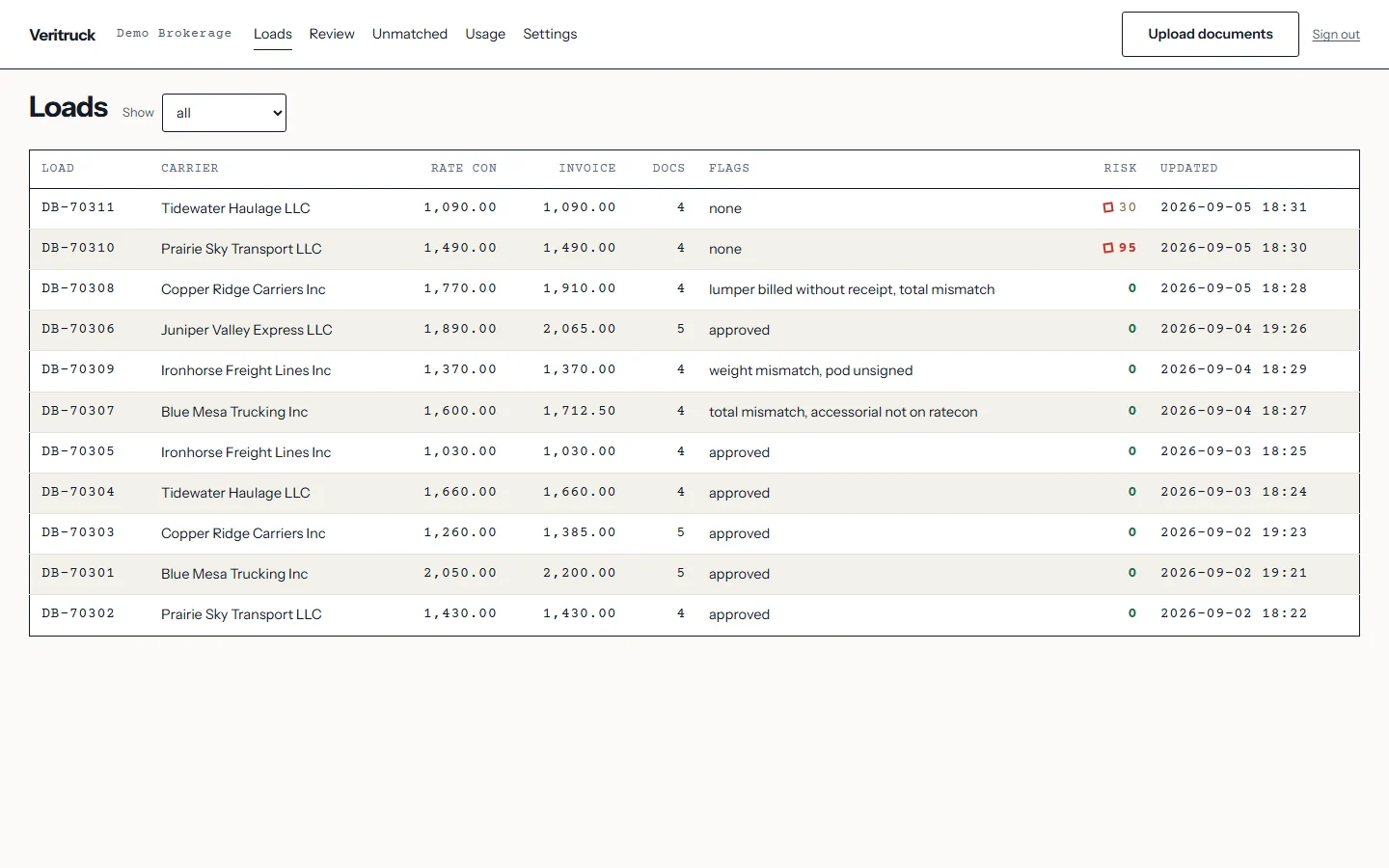Screen dimensions: 1389x868
Task: Open the Settings page
Action: tap(550, 34)
